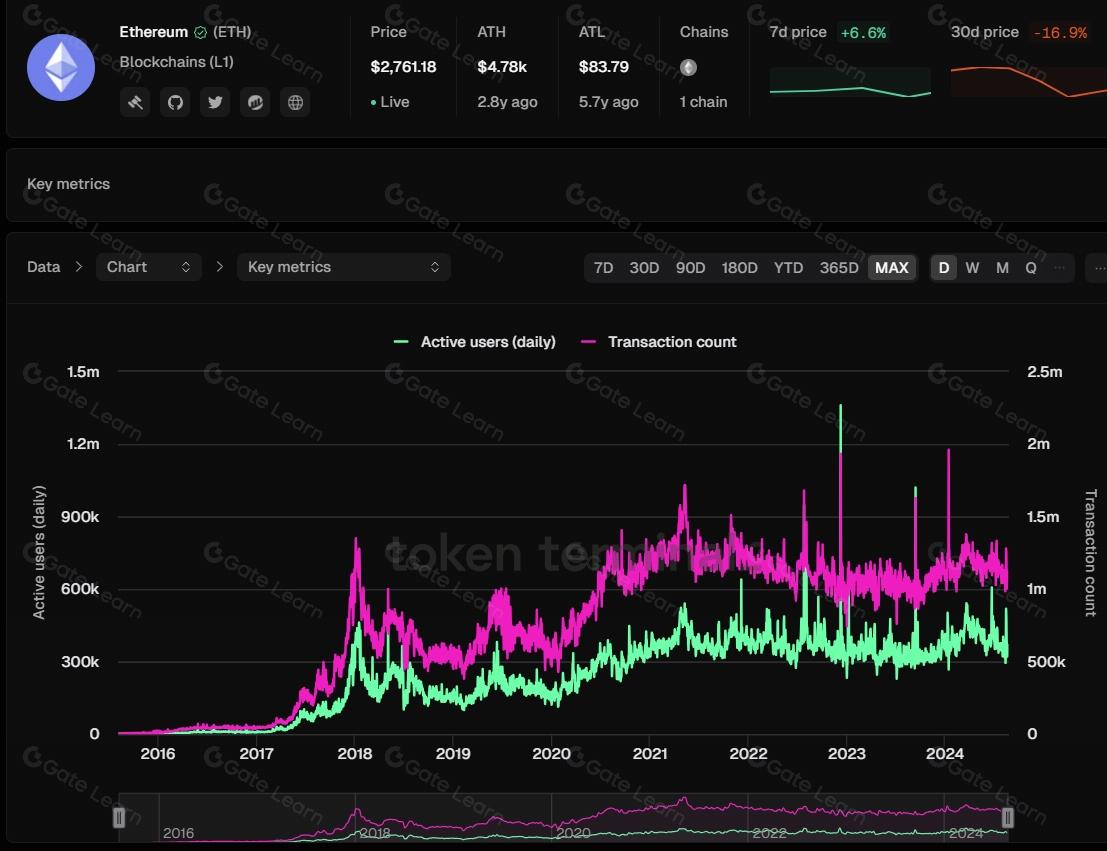This screenshot has width=1107, height=851.
Task: Toggle Transaction count legend series
Action: click(659, 342)
